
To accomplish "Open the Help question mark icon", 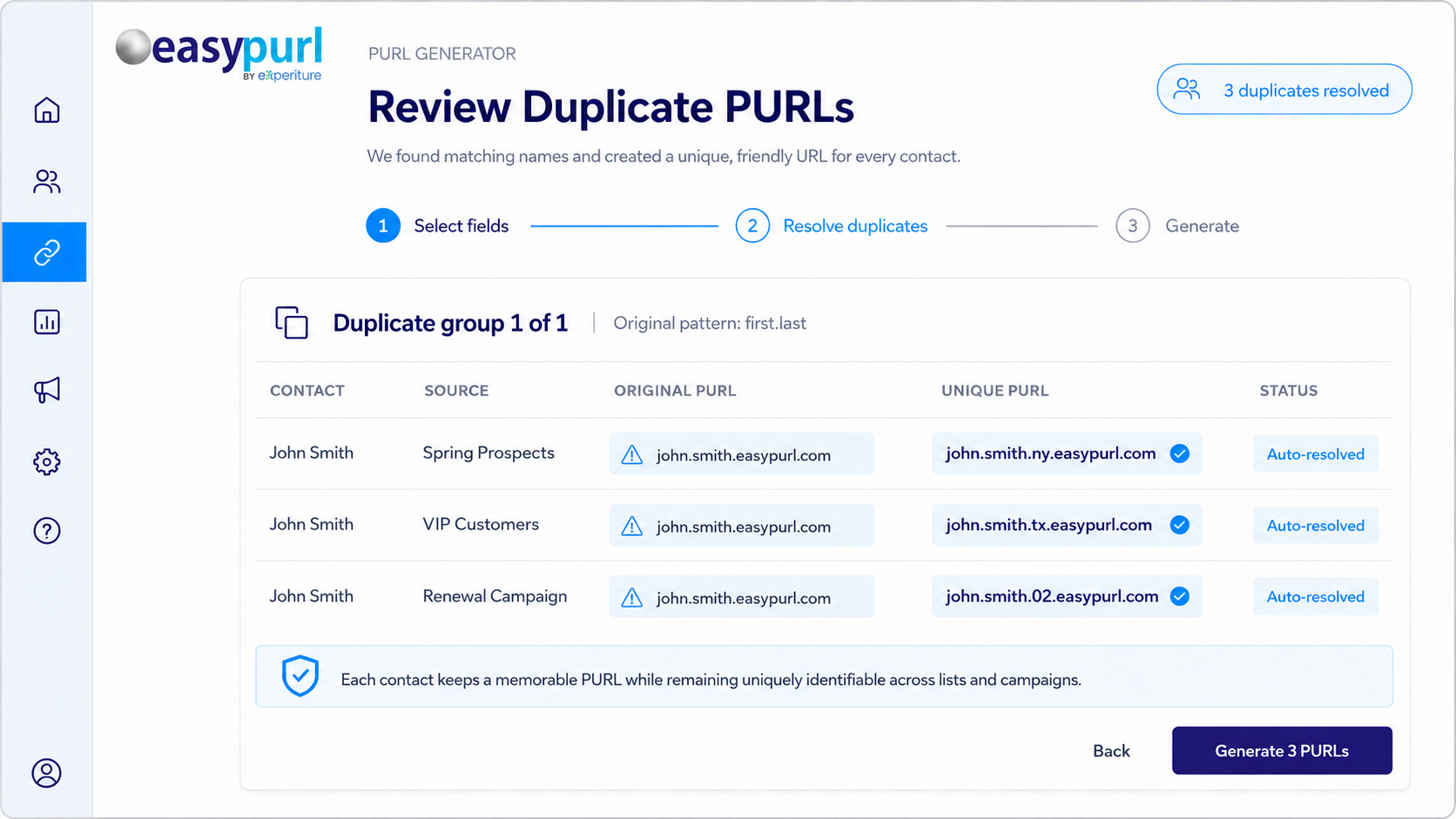I will coord(47,531).
